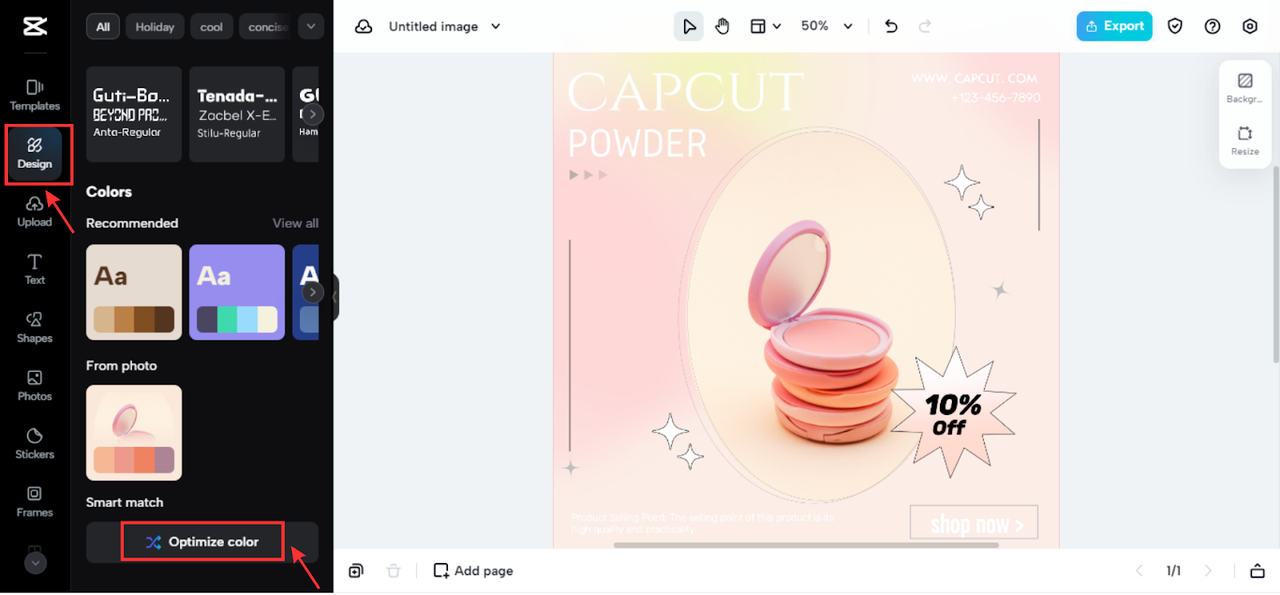Show next recommended color themes
Screen dimensions: 1280x595
(313, 292)
